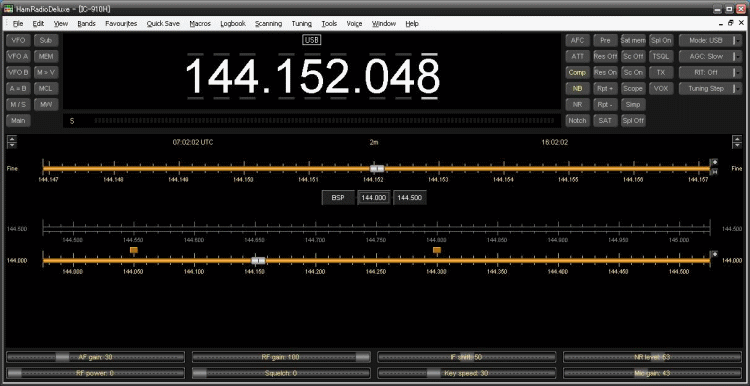Open the File menu
The image size is (750, 386).
coord(18,23)
